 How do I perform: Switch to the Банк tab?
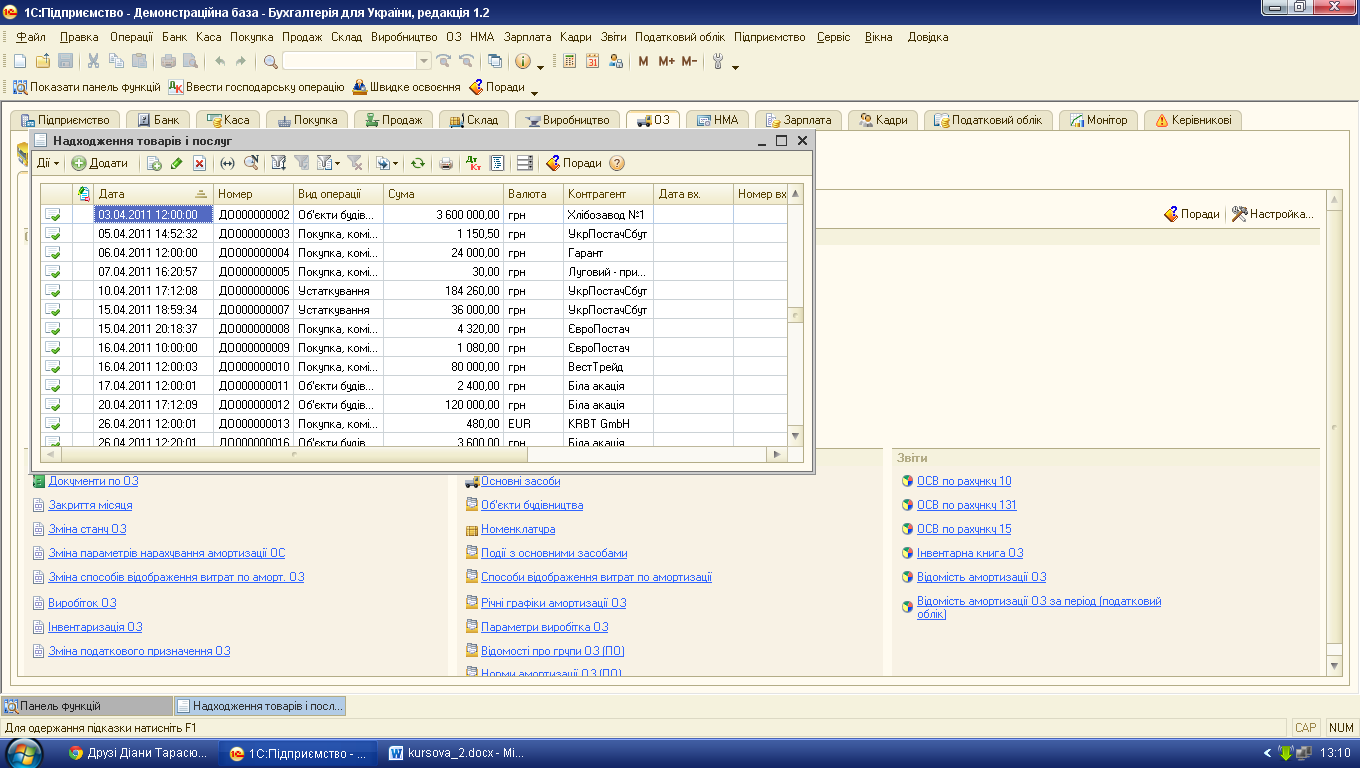[x=157, y=120]
